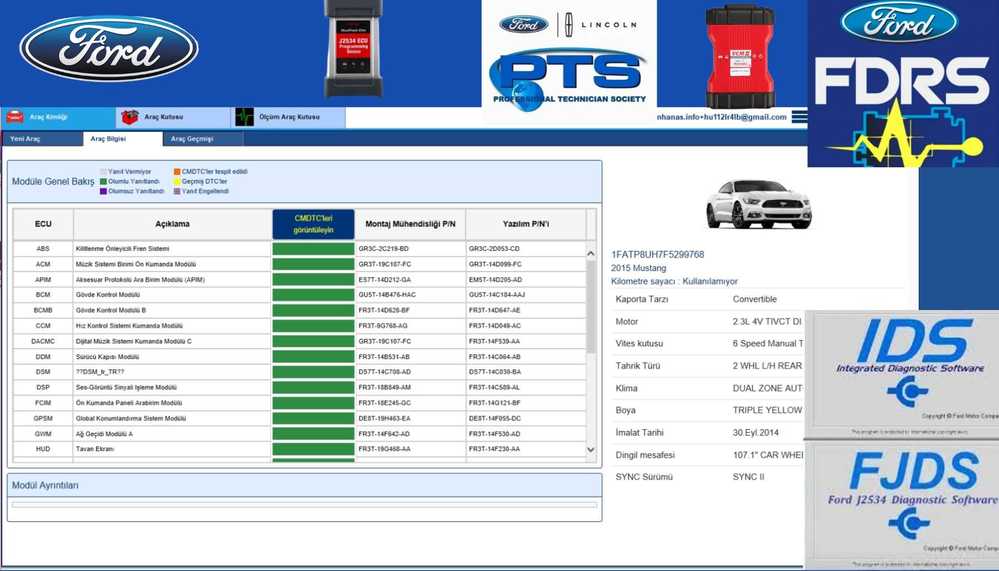The height and width of the screenshot is (571, 999).
Task: Click the purple Olumsuz Yanıtlandı legend swatch
Action: tap(103, 191)
